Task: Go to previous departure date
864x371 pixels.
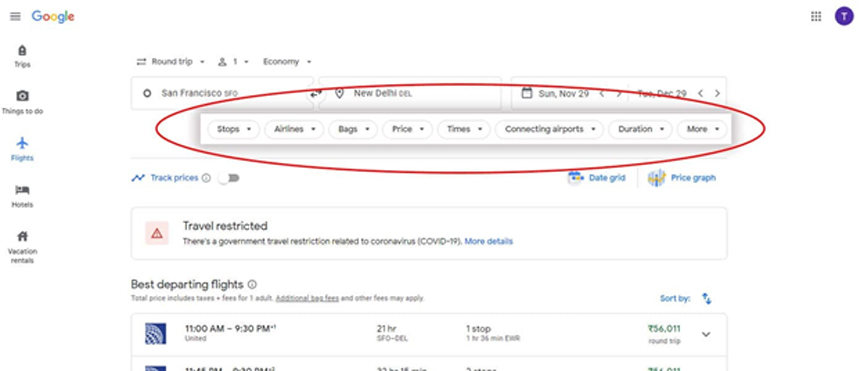Action: pos(602,94)
